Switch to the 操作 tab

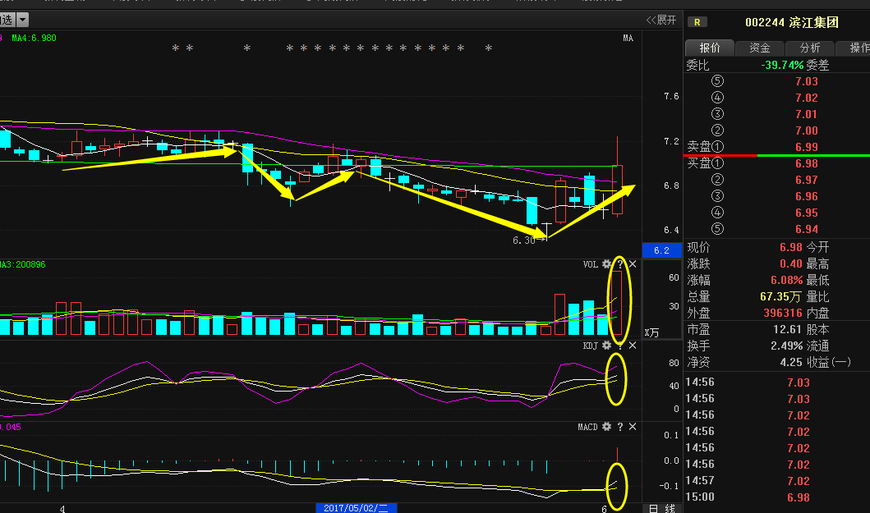854,48
